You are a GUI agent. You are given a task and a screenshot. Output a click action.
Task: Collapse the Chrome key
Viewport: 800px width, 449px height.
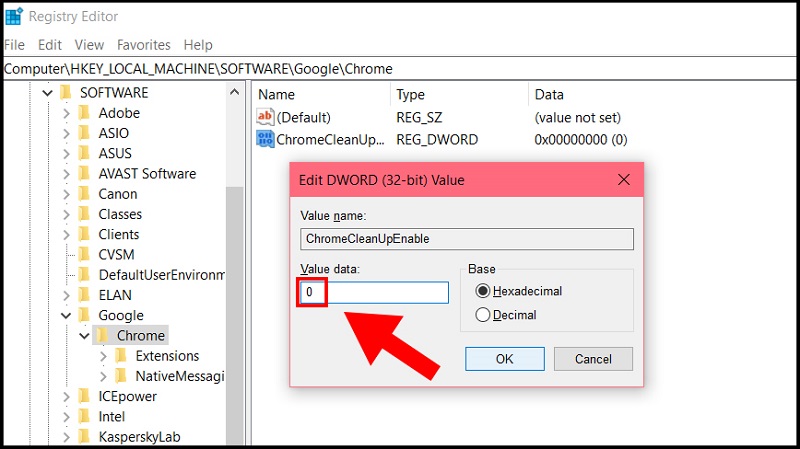pyautogui.click(x=84, y=336)
